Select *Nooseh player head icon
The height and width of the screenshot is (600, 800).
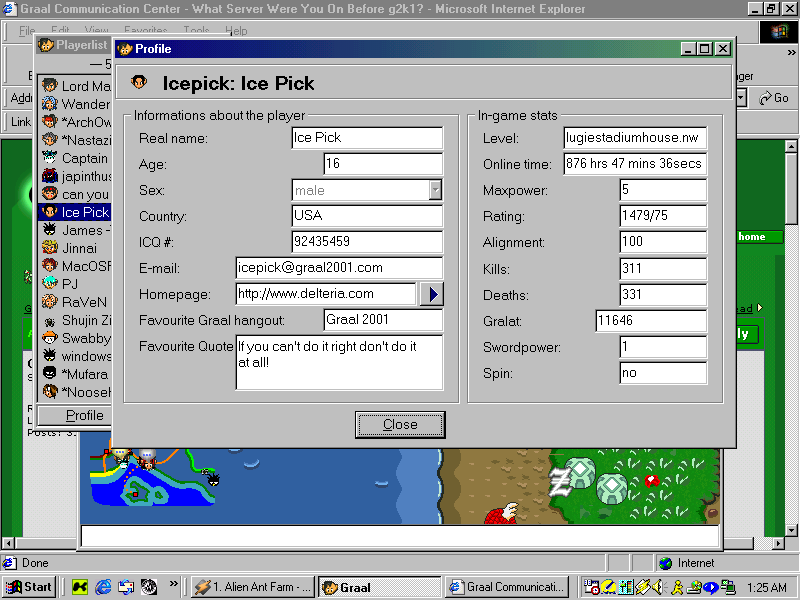pos(49,391)
